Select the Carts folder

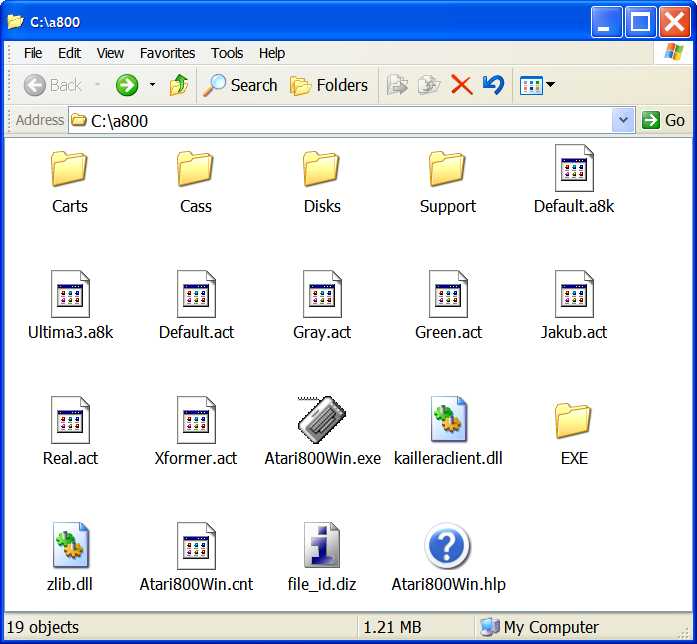[70, 169]
